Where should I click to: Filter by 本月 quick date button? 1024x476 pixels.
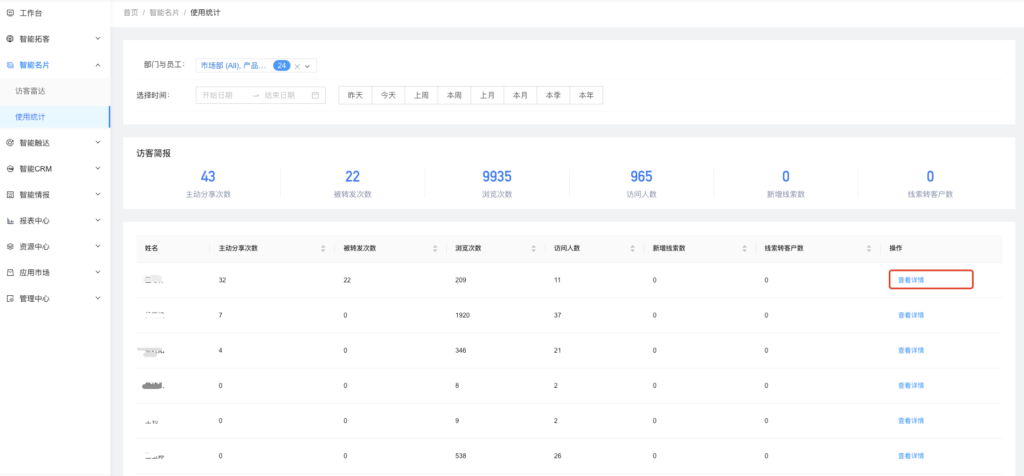(520, 96)
